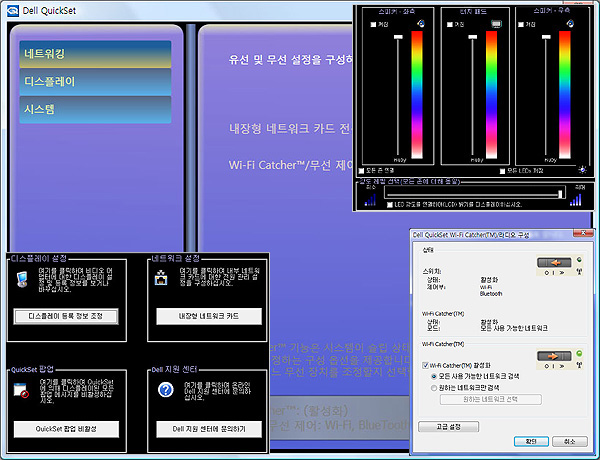The image size is (600, 460).
Task: Click the maximum intensity bars icon
Action: [x=576, y=200]
